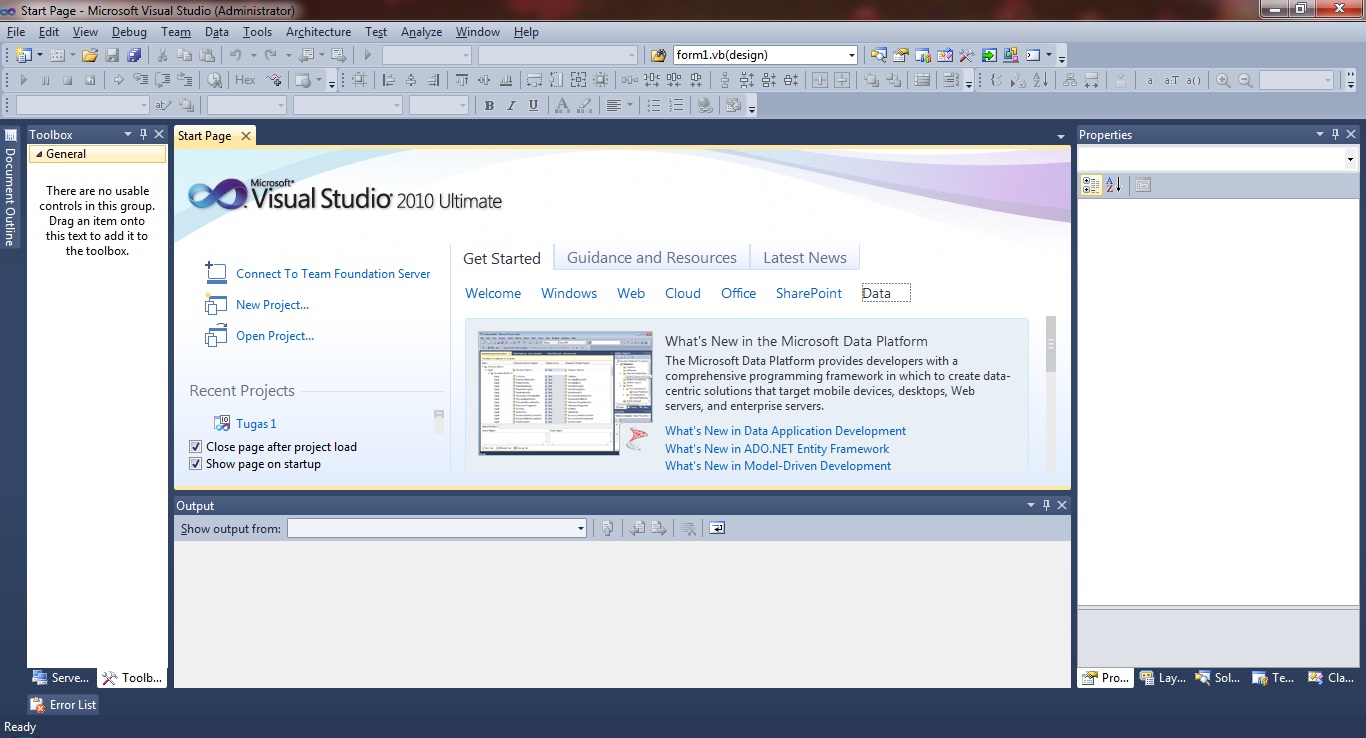Screen dimensions: 1366x738
Task: Open the Debug menu
Action: (129, 32)
